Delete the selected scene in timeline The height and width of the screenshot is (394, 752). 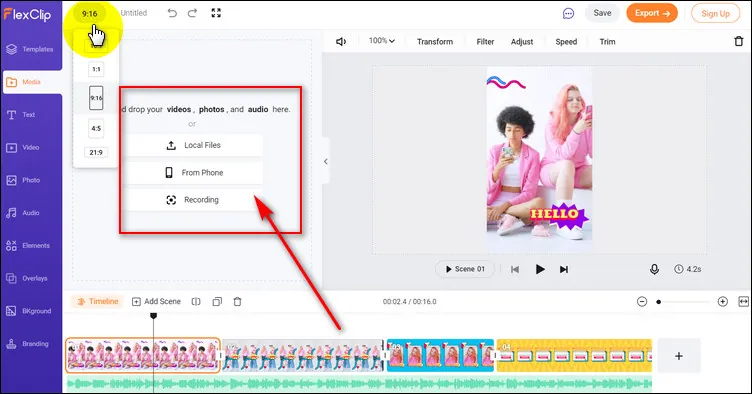237,301
